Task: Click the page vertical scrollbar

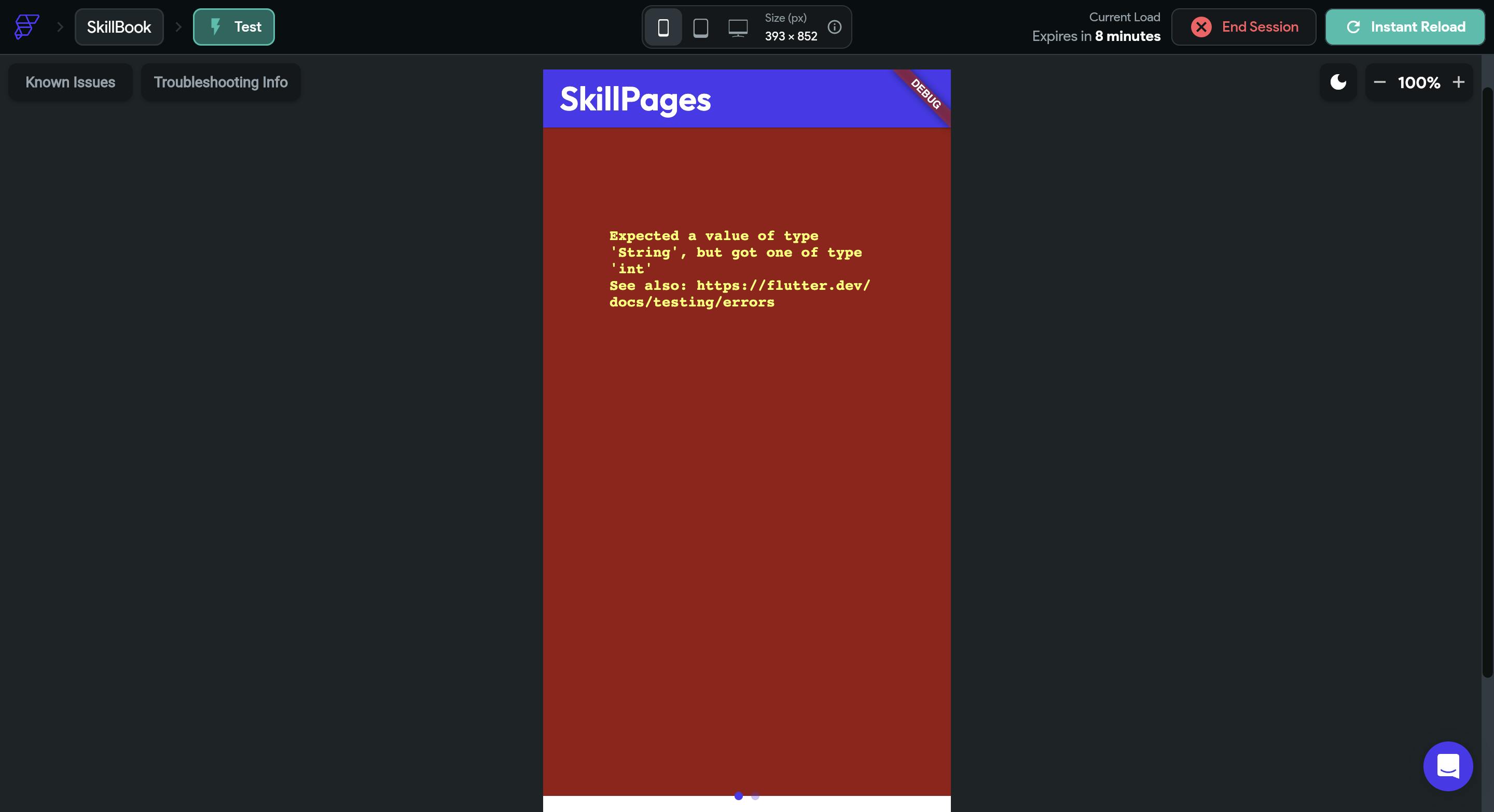Action: point(1487,383)
